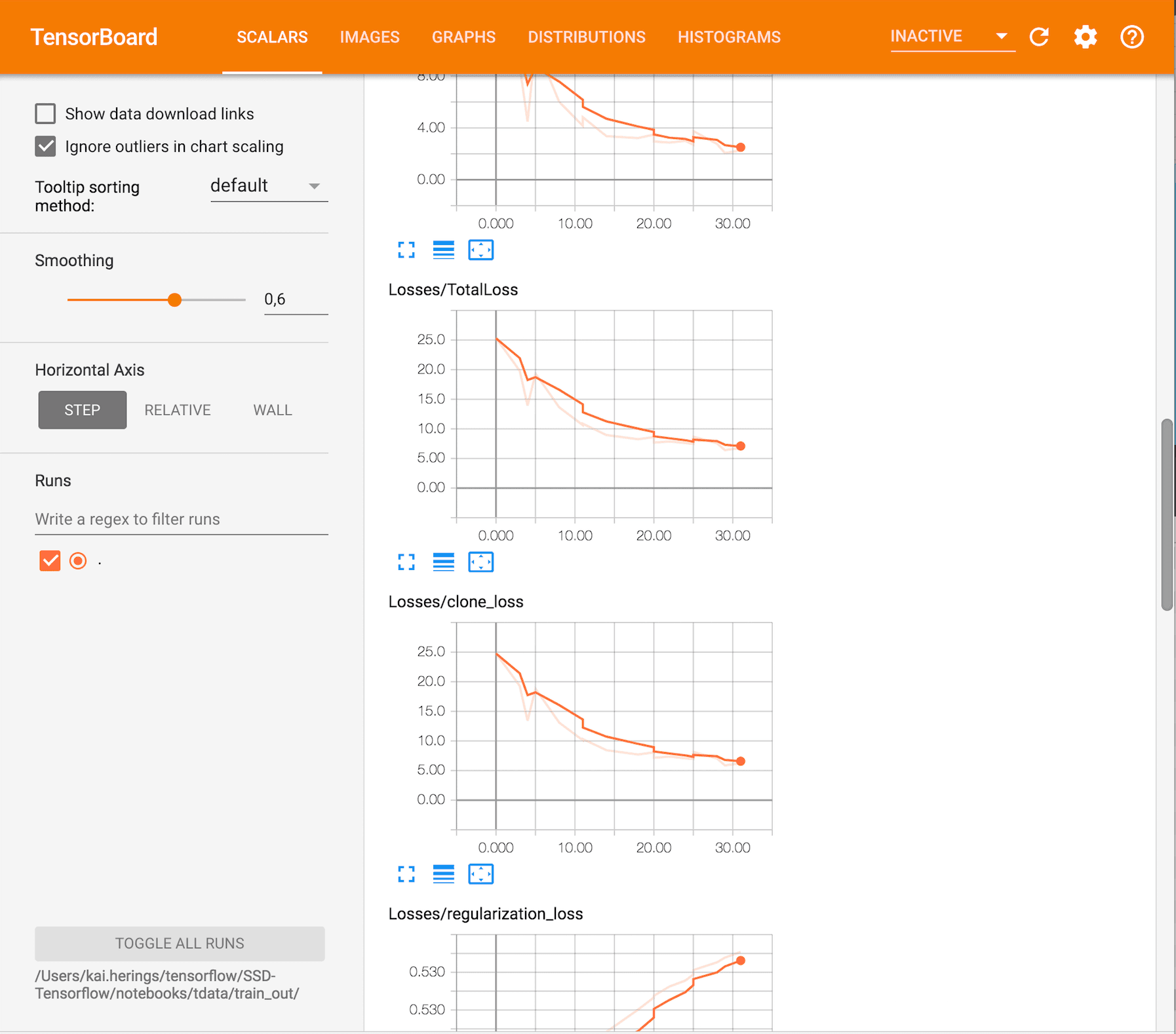Viewport: 1176px width, 1034px height.
Task: Open the Tooltip sorting method dropdown
Action: click(268, 186)
